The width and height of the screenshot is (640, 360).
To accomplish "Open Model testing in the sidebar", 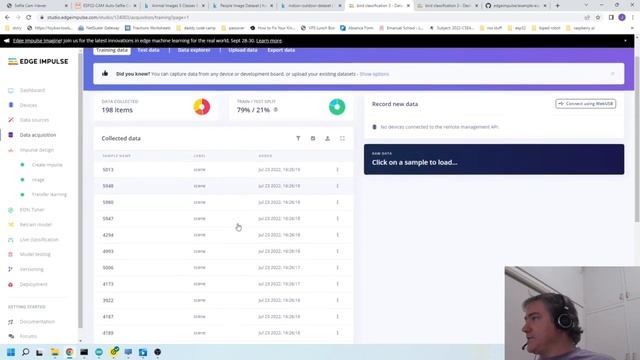I will (35, 254).
